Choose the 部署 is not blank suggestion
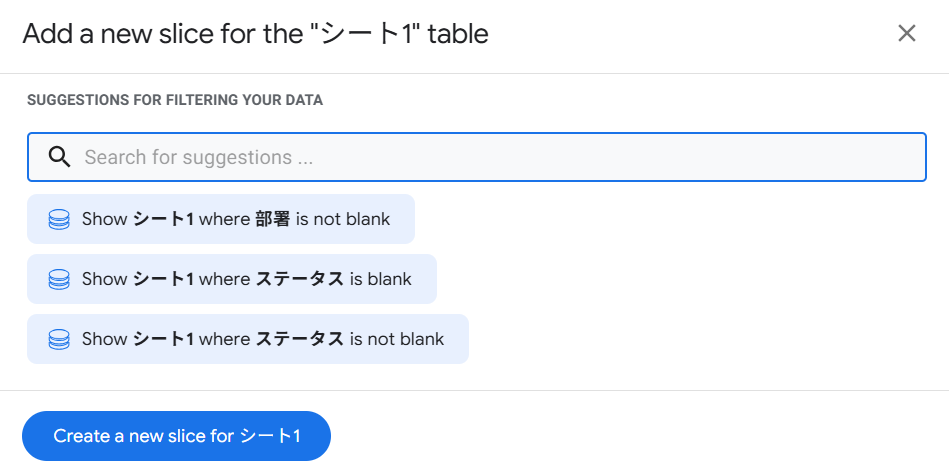Viewport: 949px width, 472px height. coord(220,219)
